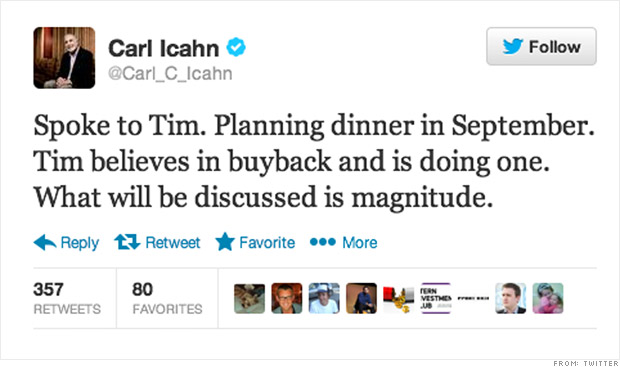Viewport: 620px width, 367px height.
Task: Click the Retweet arrows icon
Action: click(x=127, y=242)
